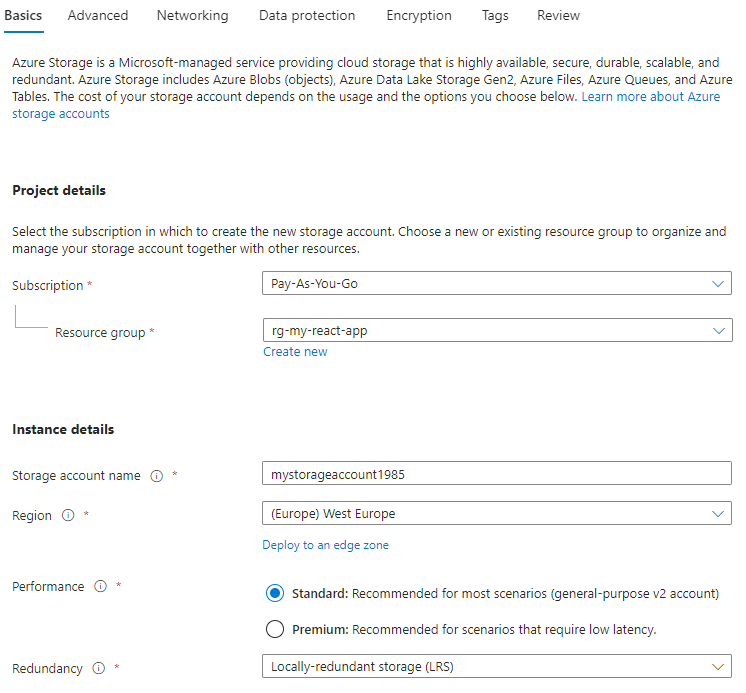Follow Learn more about Azure storage accounts link
746x693 pixels.
coord(651,97)
